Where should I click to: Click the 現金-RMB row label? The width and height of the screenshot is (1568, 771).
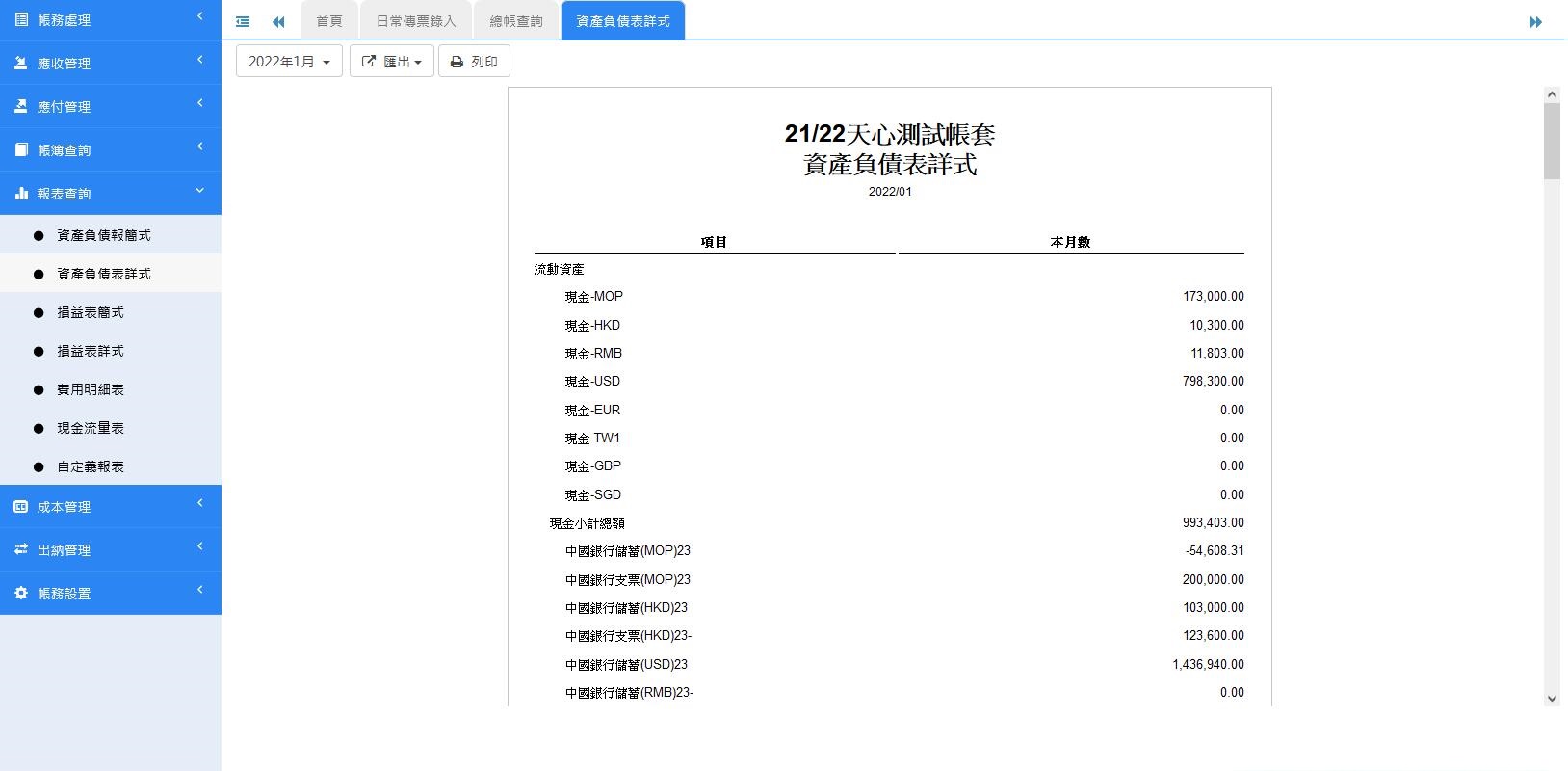[593, 354]
